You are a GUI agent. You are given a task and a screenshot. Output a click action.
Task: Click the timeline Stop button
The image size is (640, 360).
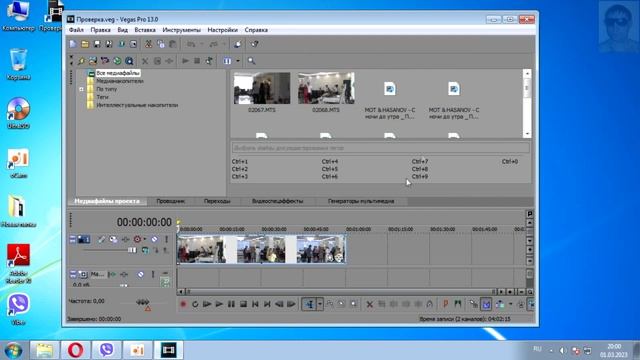click(243, 304)
